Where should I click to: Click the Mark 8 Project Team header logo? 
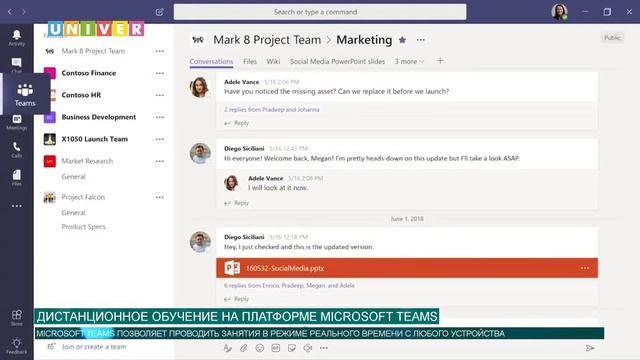[x=198, y=40]
